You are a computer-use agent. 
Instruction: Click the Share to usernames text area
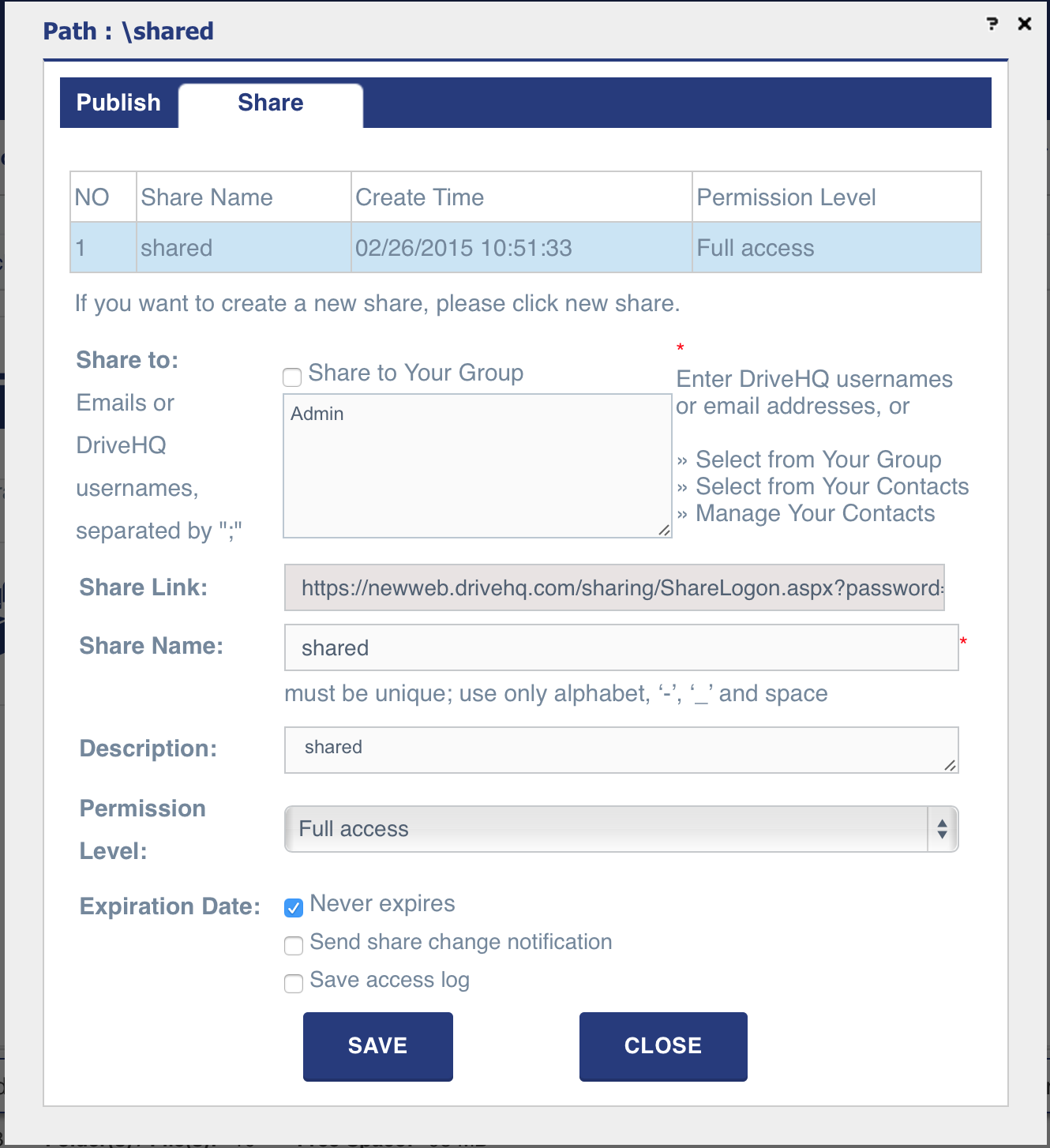477,466
